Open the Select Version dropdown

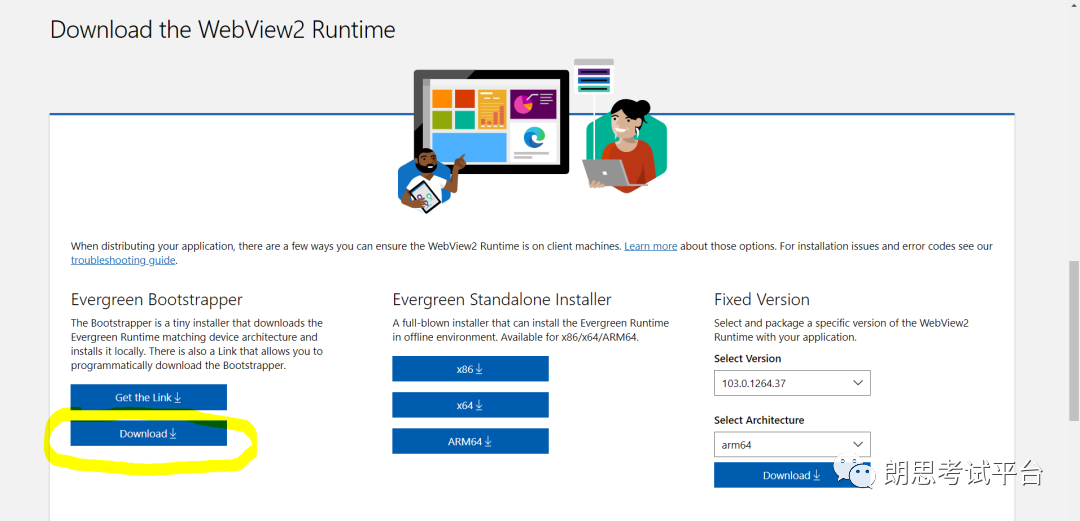click(792, 383)
